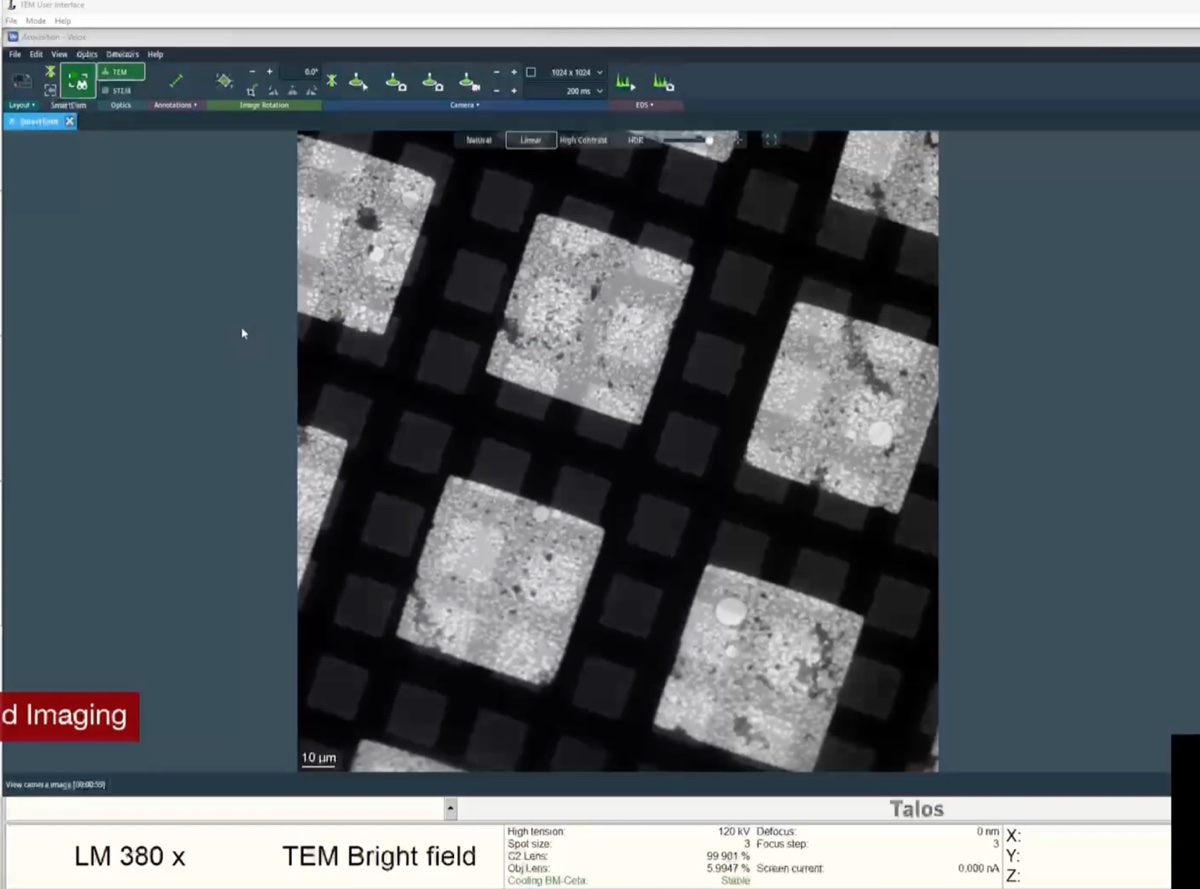Close the SmartCam tab
The image size is (1200, 889).
(x=70, y=121)
